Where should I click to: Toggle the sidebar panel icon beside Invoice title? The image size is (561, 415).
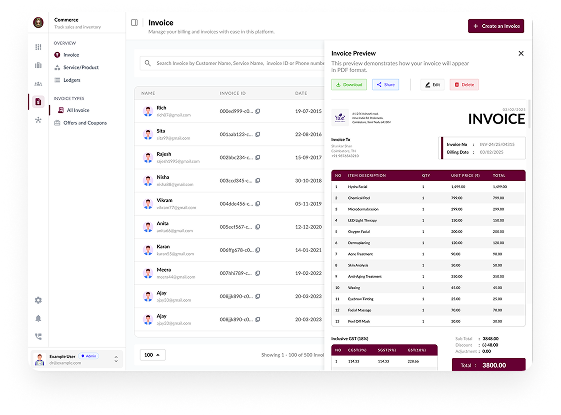pos(135,23)
